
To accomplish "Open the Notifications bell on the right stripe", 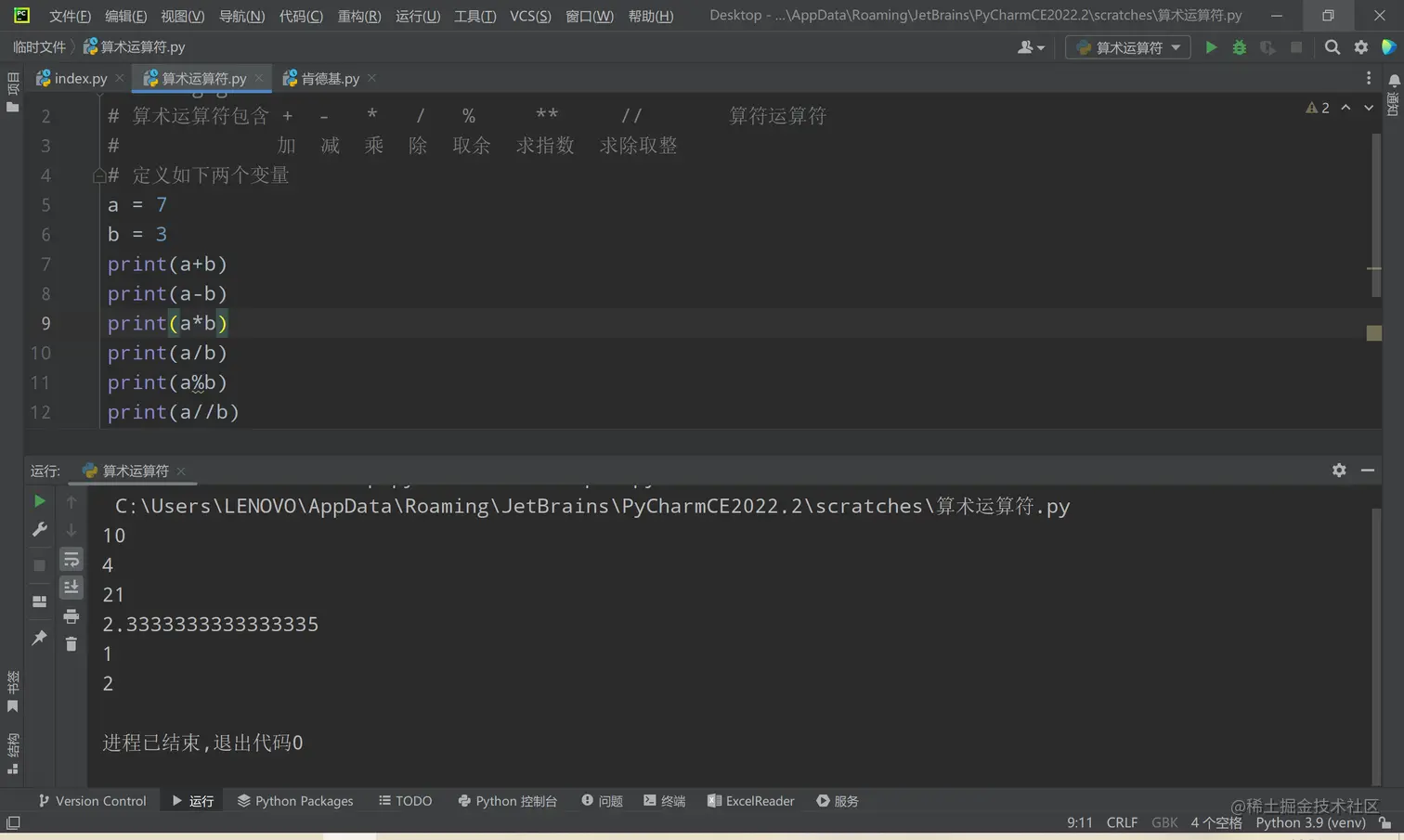I will [x=1394, y=81].
